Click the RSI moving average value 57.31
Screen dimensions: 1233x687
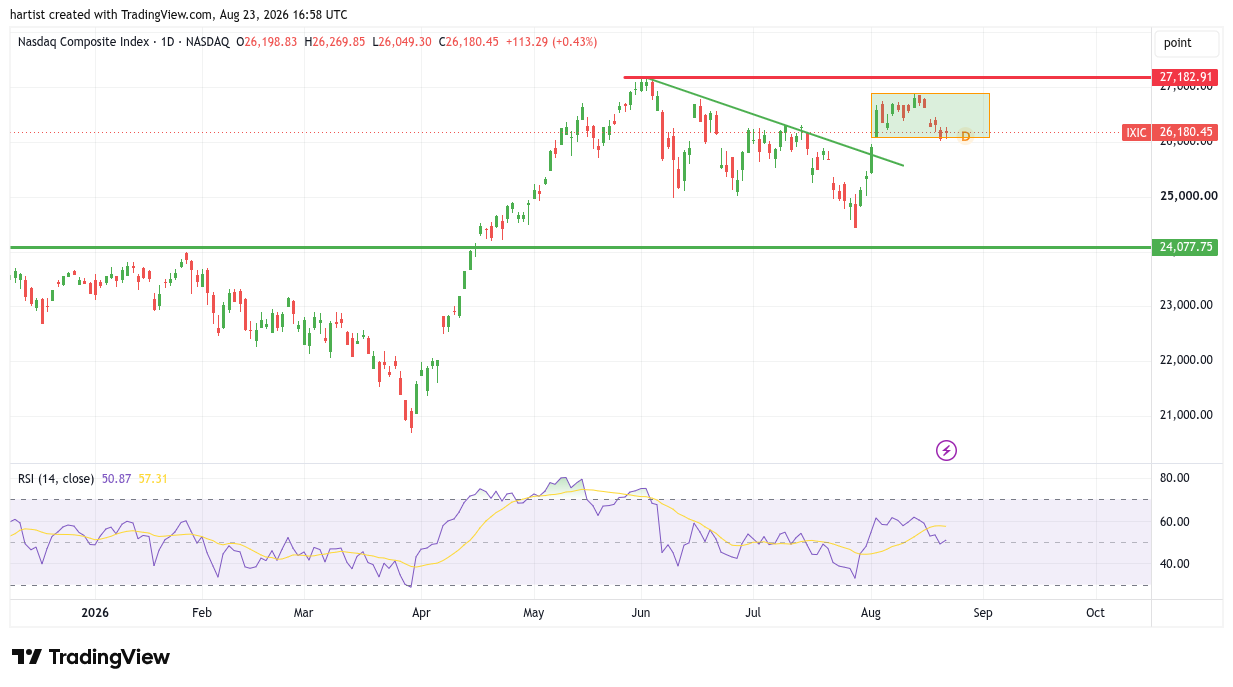[x=153, y=479]
